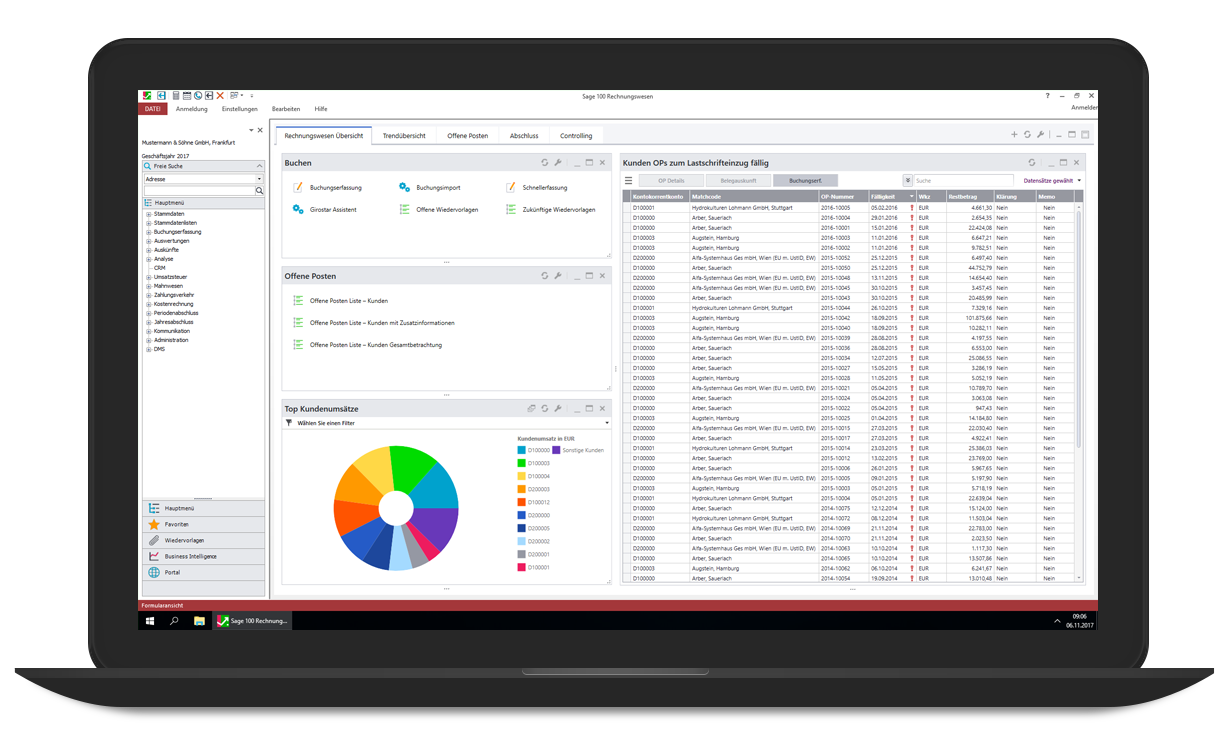Viewport: 1228px width, 740px height.
Task: Expand the Stammdaten tree node
Action: [x=149, y=214]
